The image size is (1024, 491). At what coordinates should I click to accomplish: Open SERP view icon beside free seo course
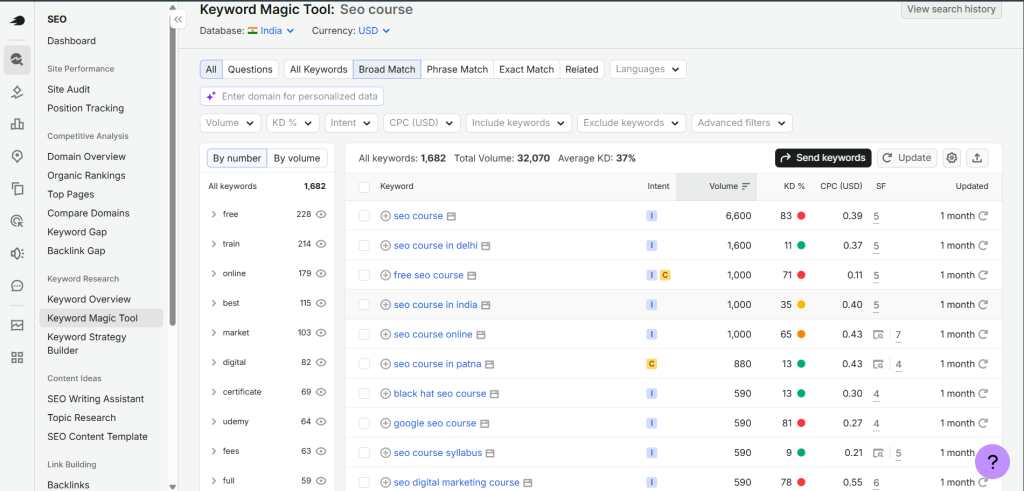point(472,276)
